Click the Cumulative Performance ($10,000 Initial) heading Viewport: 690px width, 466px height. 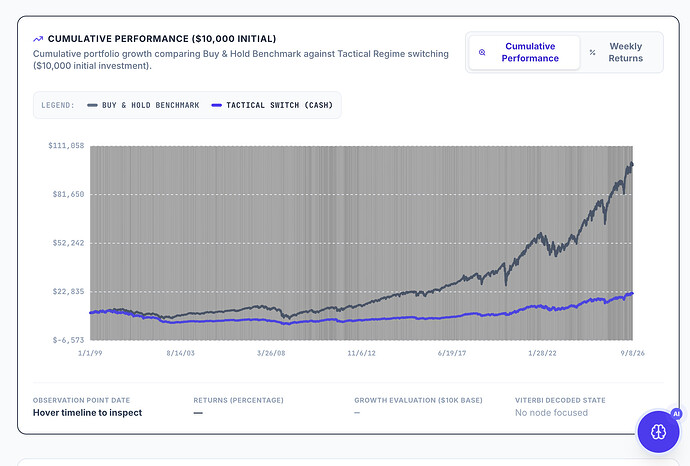click(x=162, y=39)
